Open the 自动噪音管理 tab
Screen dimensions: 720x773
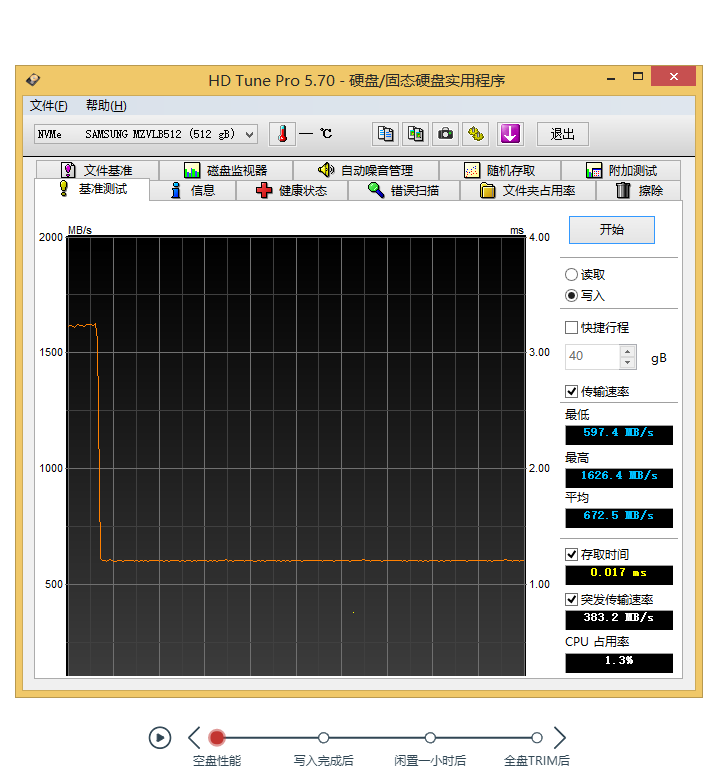(x=366, y=171)
